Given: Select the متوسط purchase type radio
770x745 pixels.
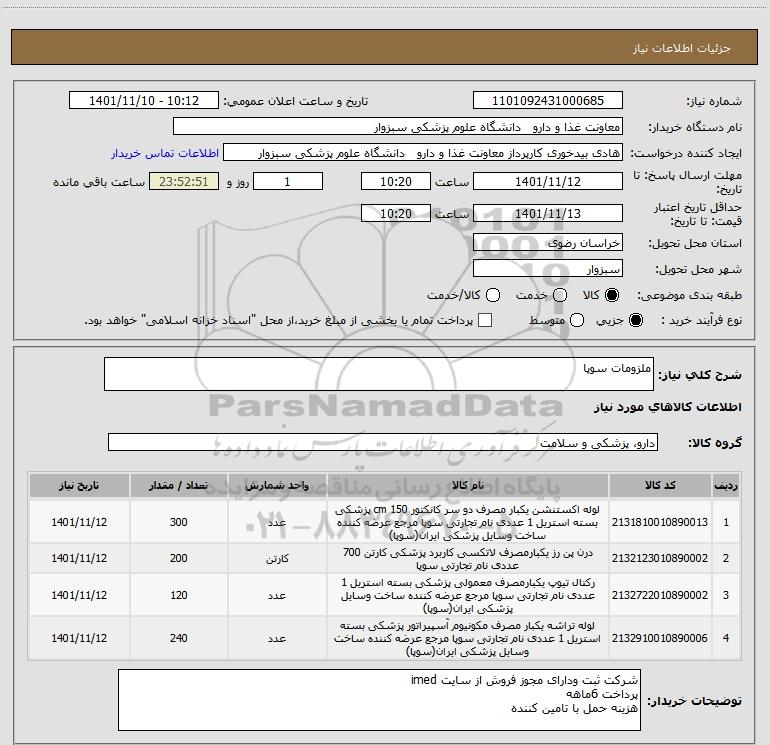Looking at the screenshot, I should 577,320.
